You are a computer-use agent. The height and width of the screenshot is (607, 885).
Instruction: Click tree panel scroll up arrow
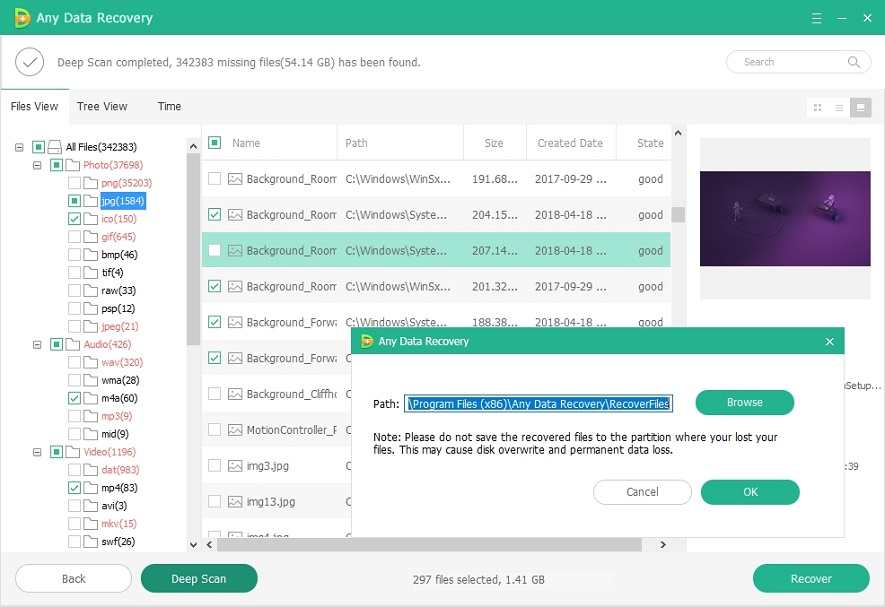click(x=193, y=146)
